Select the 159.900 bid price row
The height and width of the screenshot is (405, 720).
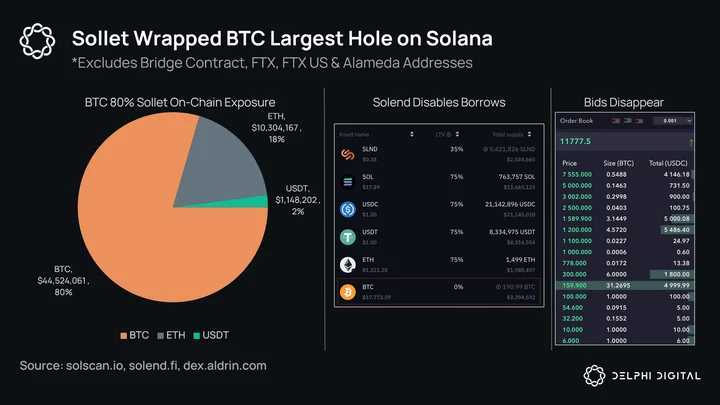tap(624, 285)
